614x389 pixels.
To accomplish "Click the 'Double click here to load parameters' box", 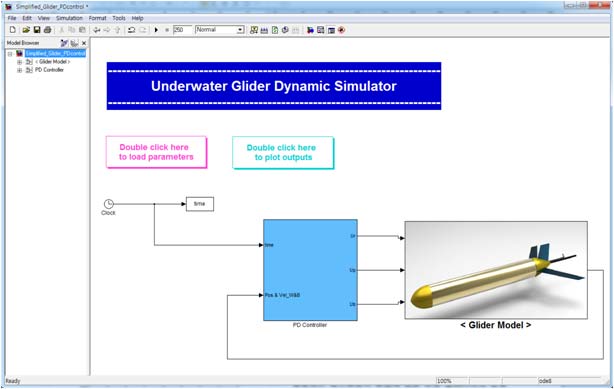I will [156, 152].
